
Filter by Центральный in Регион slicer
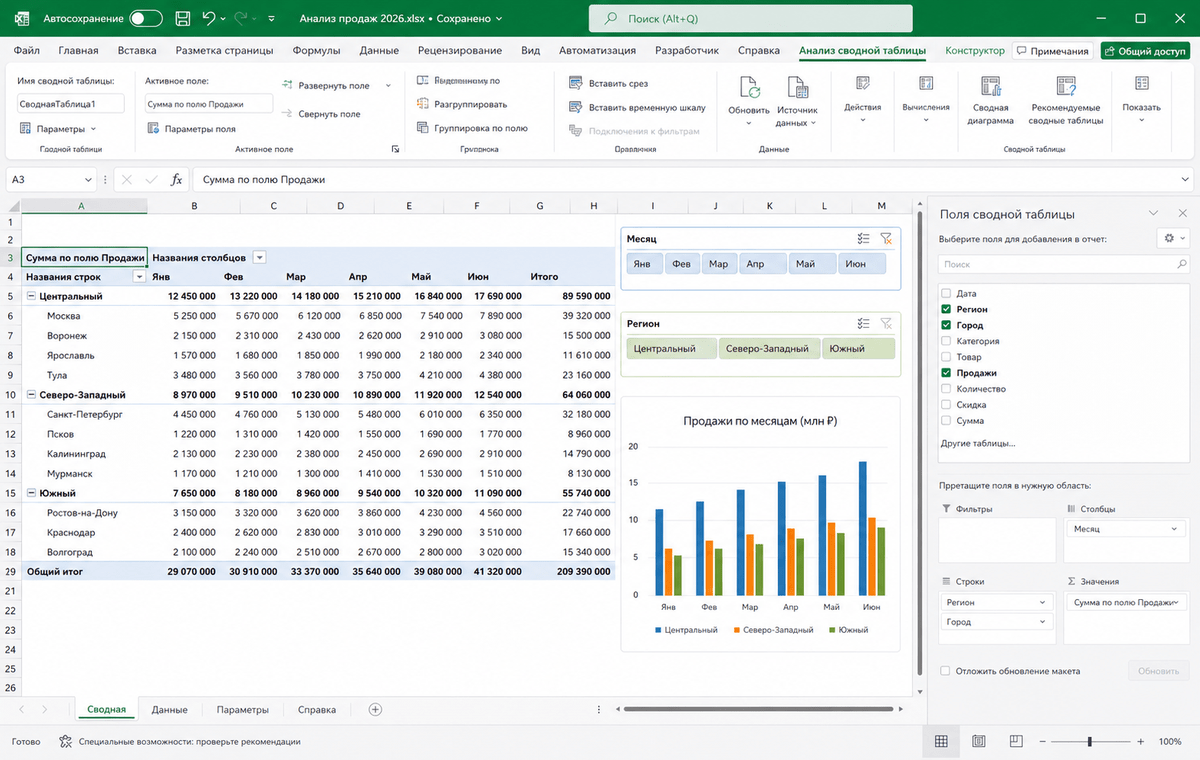click(671, 349)
